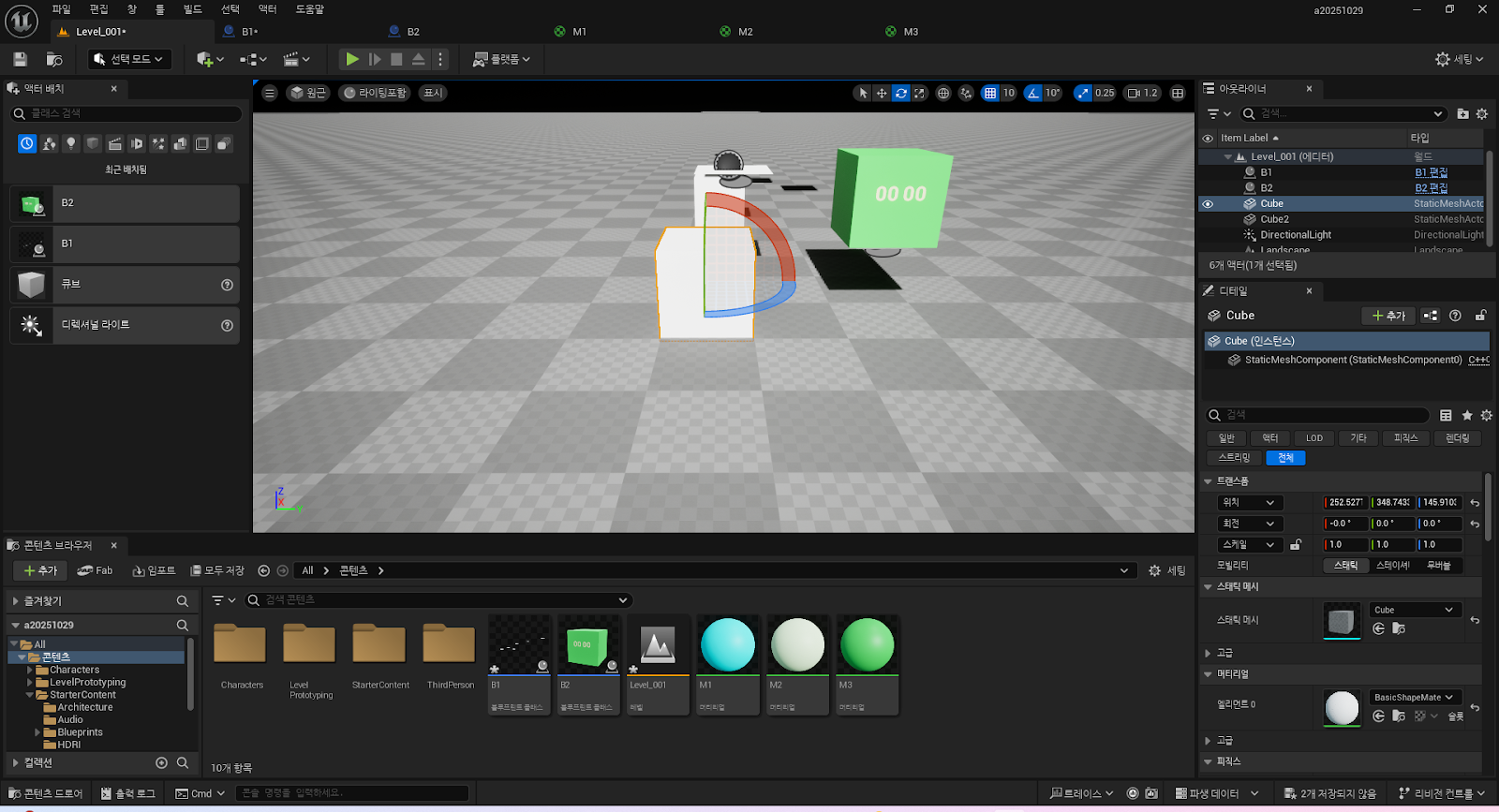Click the camera speed icon in viewport

pyautogui.click(x=1135, y=93)
